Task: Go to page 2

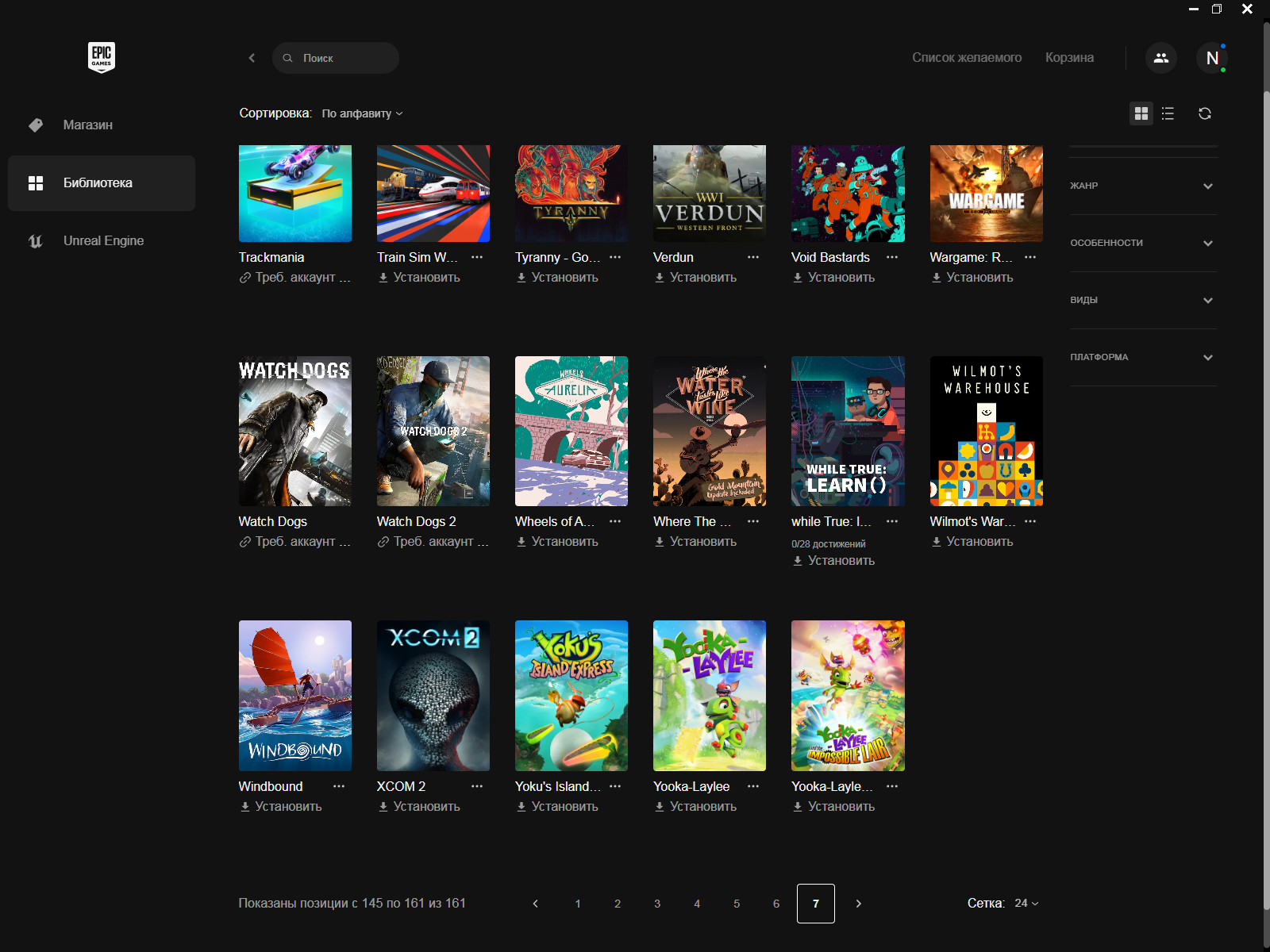Action: coord(618,904)
